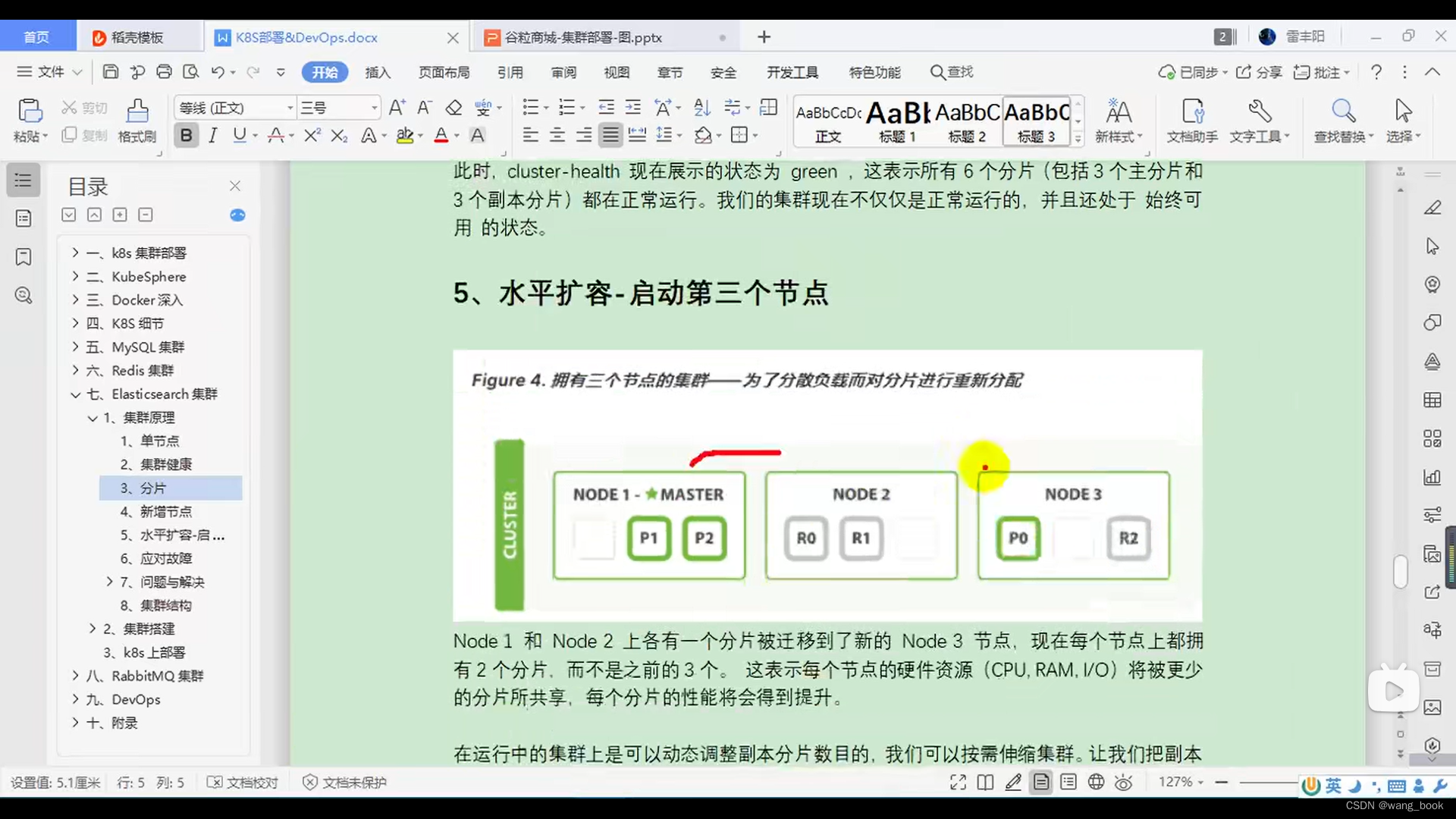Apply bulleted list formatting
This screenshot has width=1456, height=819.
click(x=532, y=107)
